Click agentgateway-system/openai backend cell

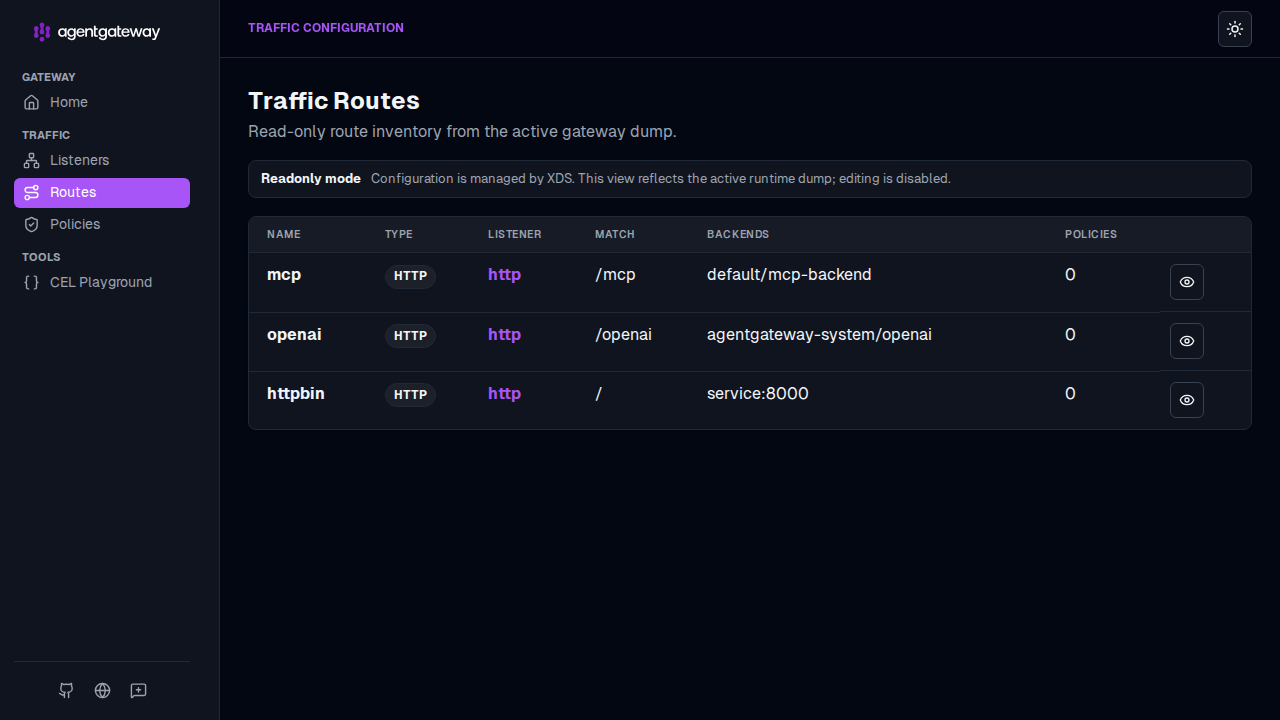pos(819,334)
